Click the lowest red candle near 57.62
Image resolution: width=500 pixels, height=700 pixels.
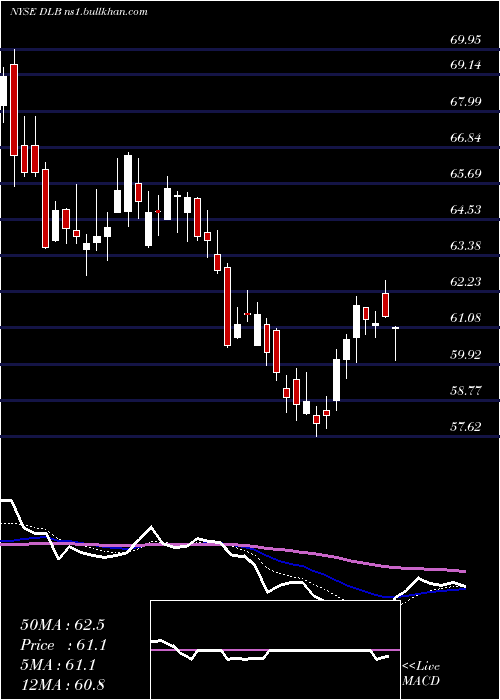[x=317, y=420]
